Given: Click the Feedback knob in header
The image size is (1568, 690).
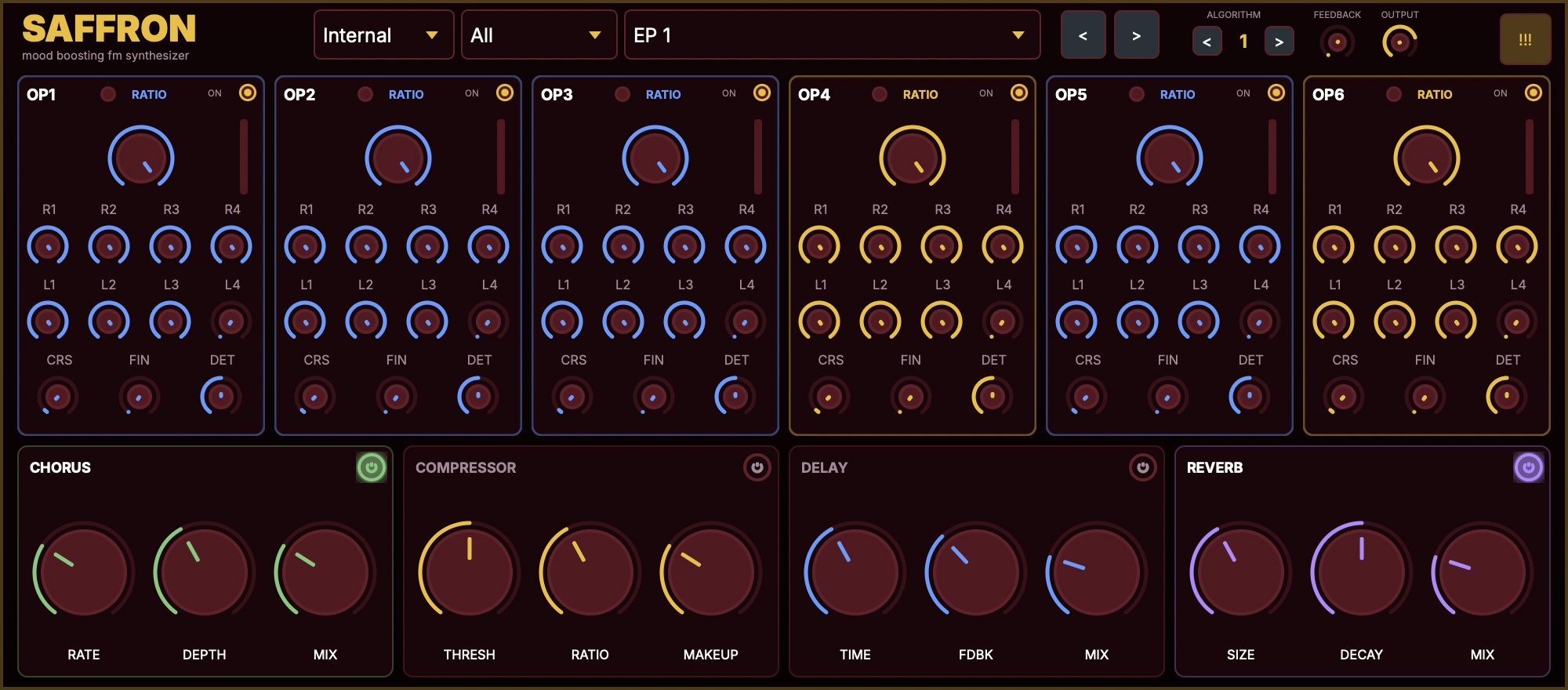Looking at the screenshot, I should 1338,42.
